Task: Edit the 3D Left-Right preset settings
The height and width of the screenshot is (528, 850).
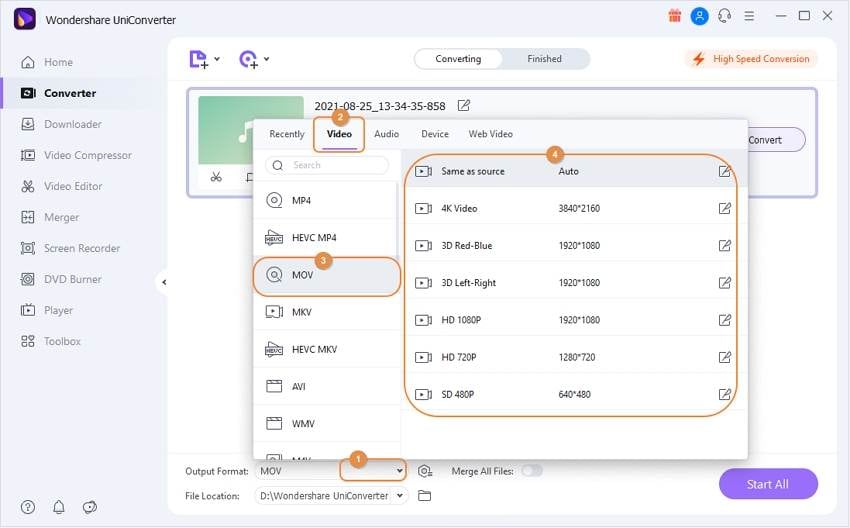Action: [724, 283]
